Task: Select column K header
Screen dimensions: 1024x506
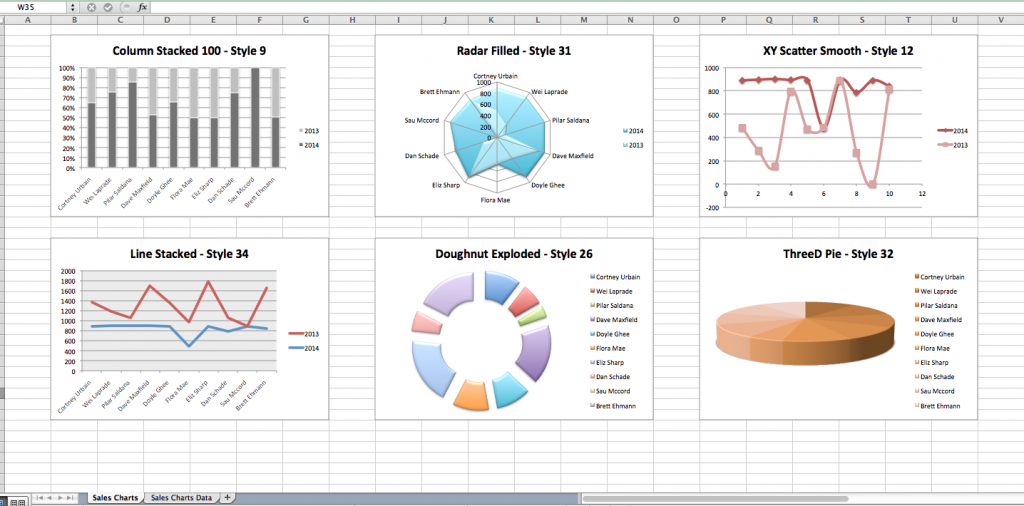Action: pyautogui.click(x=490, y=20)
